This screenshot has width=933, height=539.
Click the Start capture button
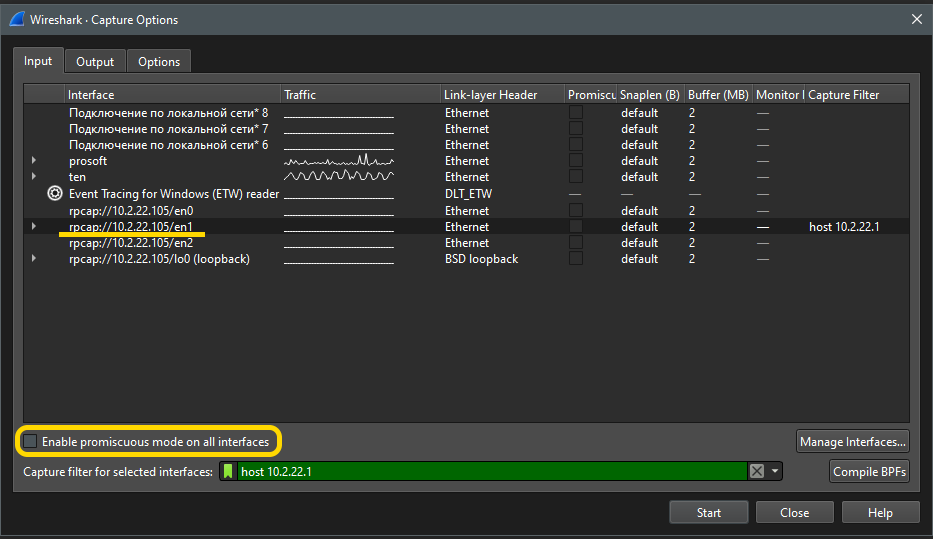[x=709, y=512]
